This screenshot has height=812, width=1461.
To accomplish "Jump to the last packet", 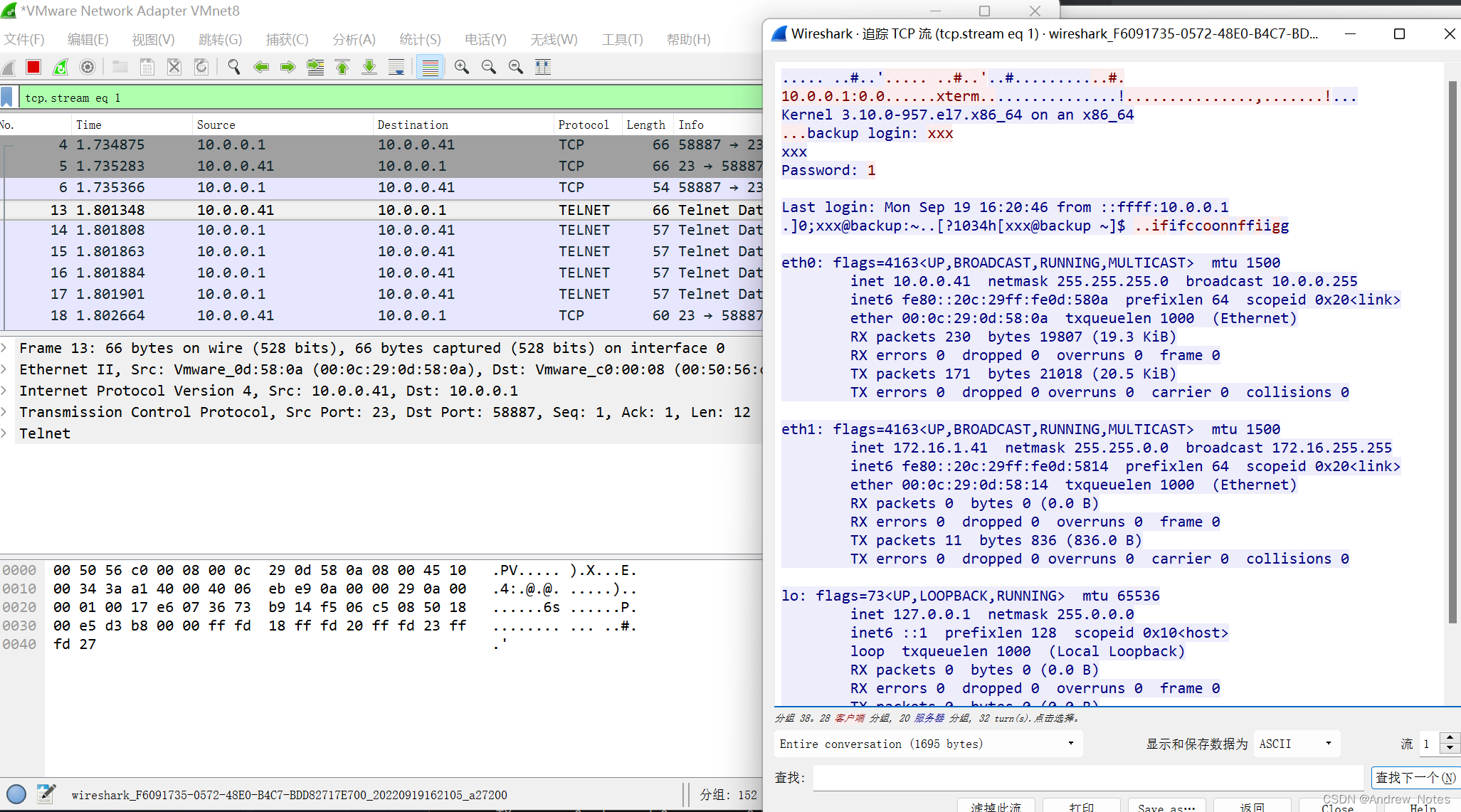I will [x=369, y=67].
